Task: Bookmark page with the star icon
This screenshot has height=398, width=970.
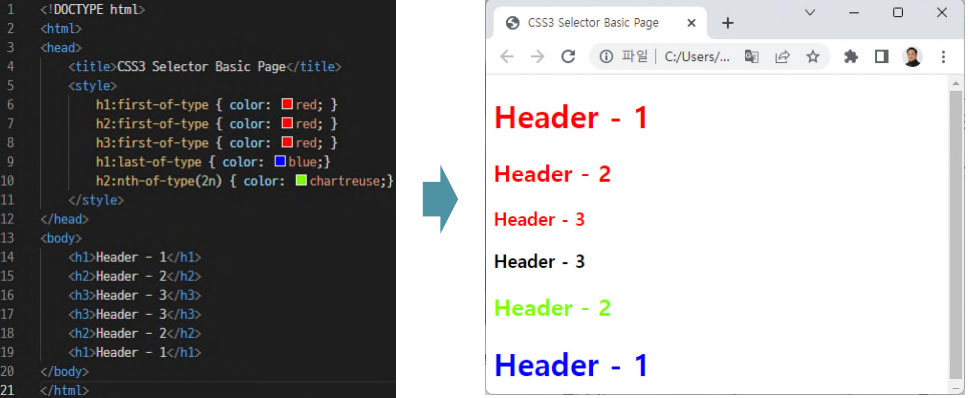Action: (813, 57)
